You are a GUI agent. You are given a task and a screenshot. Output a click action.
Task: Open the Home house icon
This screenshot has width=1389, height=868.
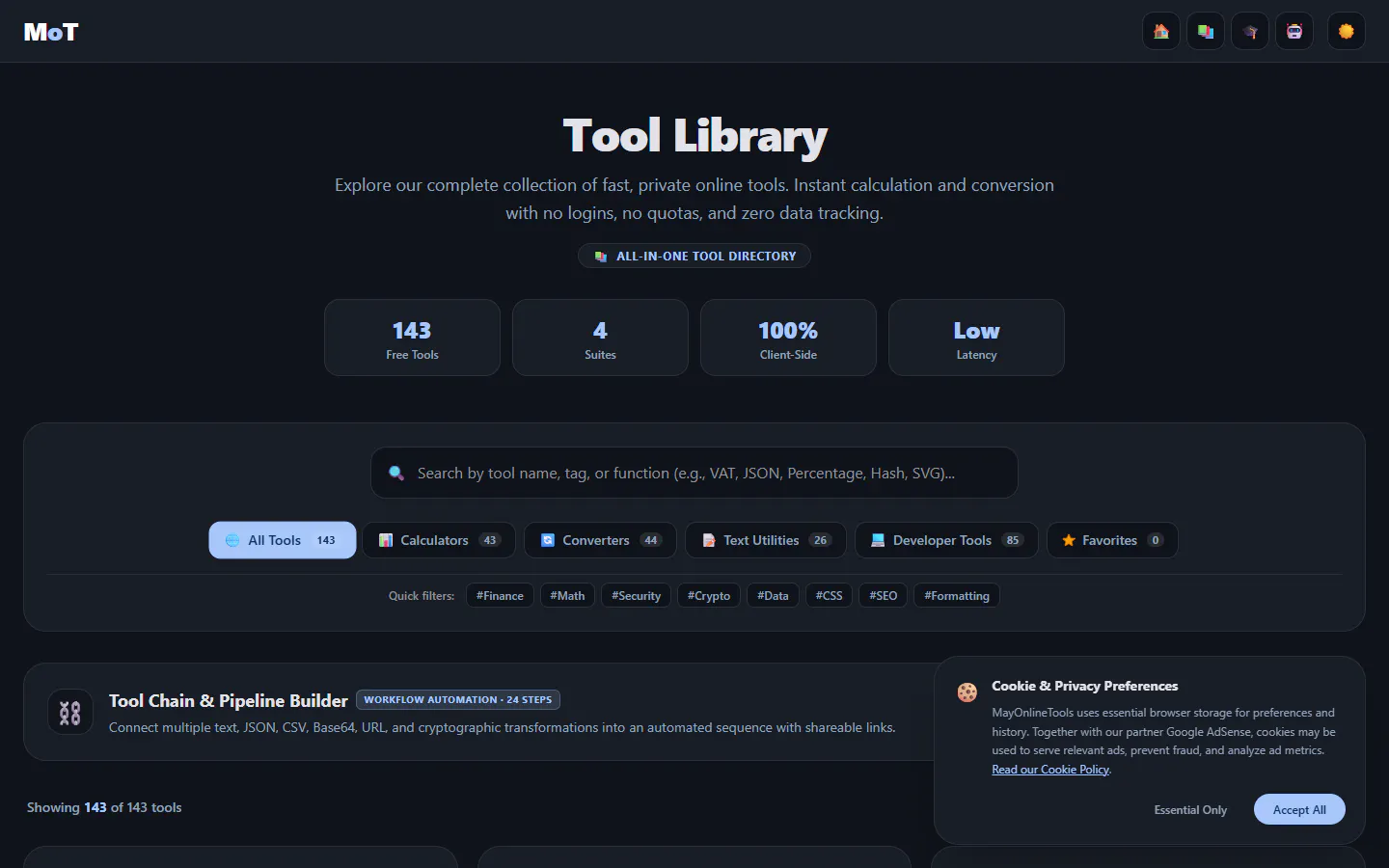tap(1161, 32)
